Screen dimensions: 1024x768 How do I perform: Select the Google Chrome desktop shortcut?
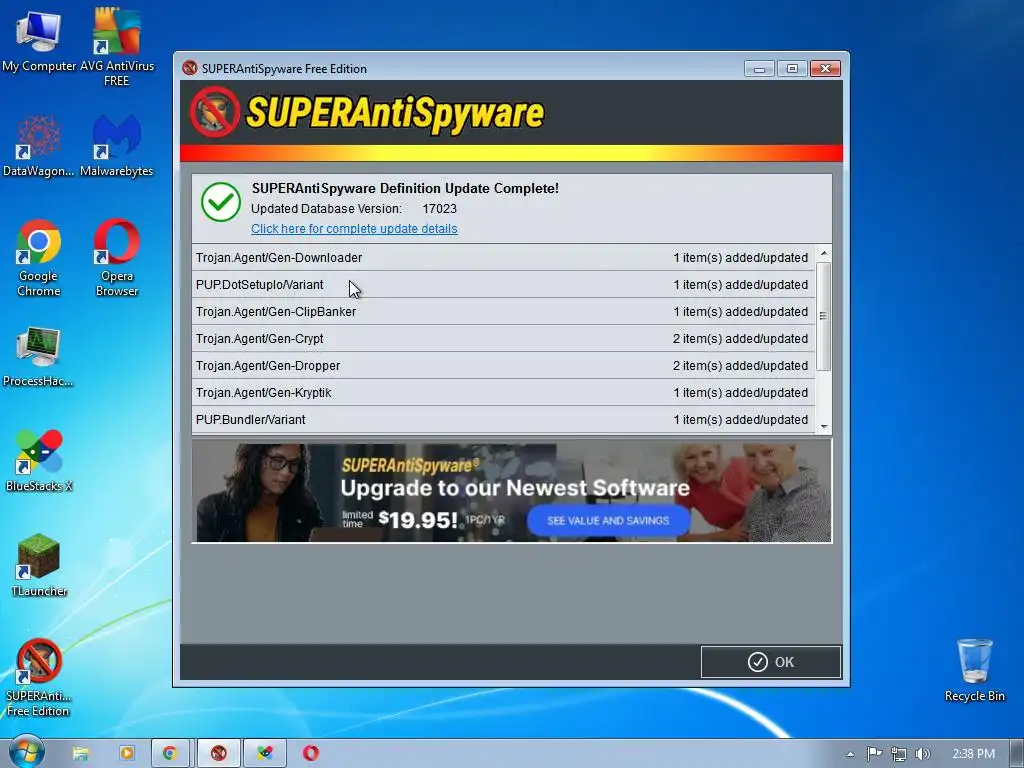[39, 257]
